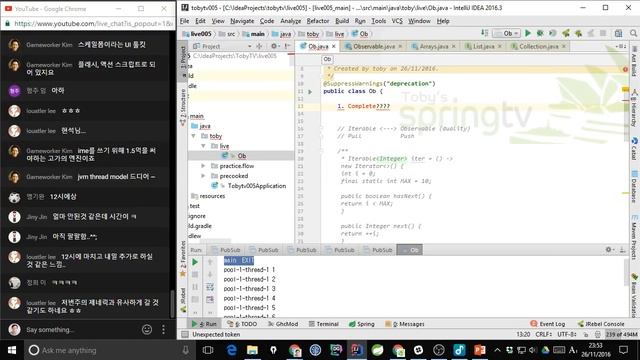Viewport: 640px width, 360px height.
Task: Open Project panel gear settings
Action: pos(274,46)
